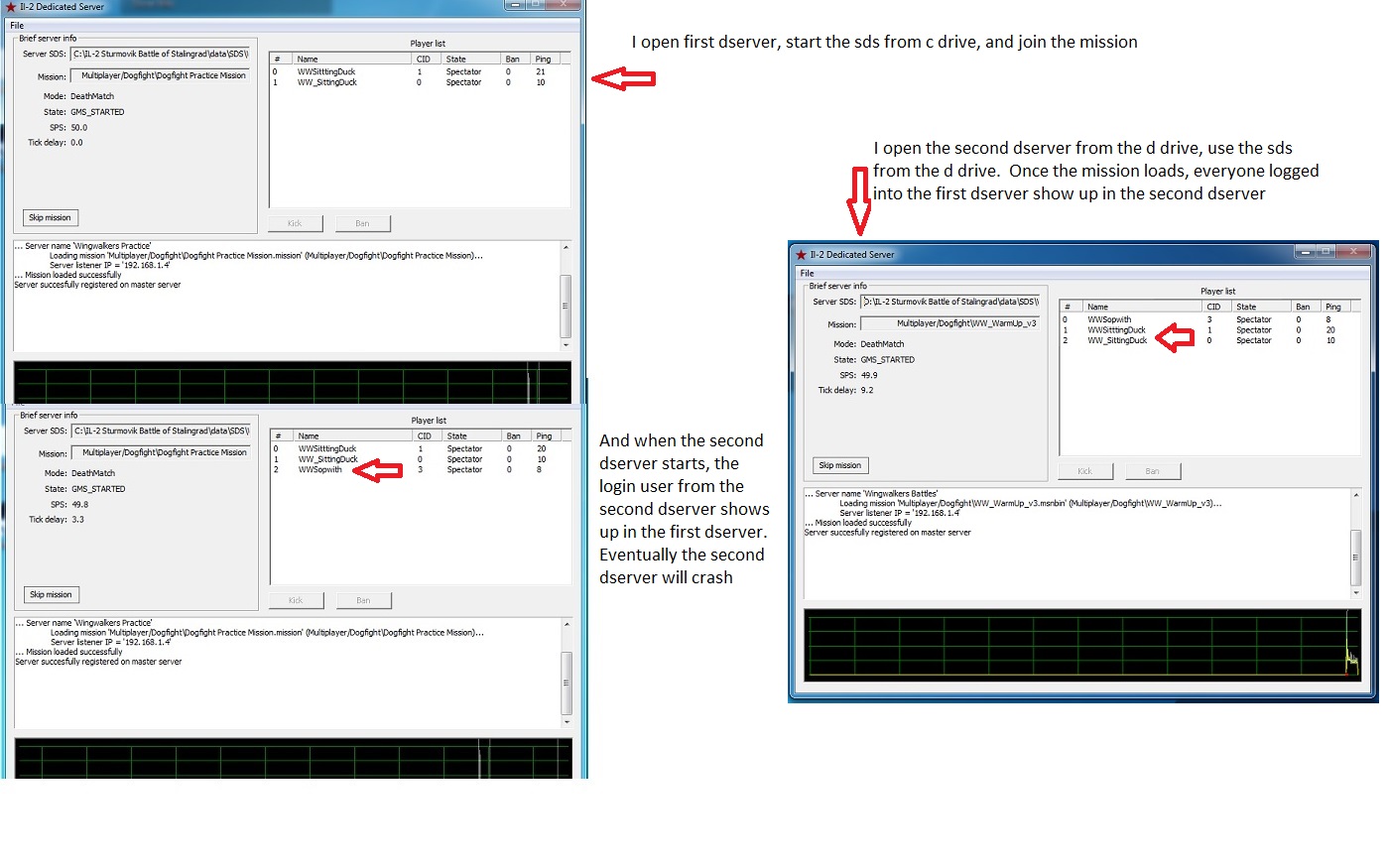The width and height of the screenshot is (1389, 868).
Task: Click the log scrollbar down arrow in right window
Action: 1356,593
